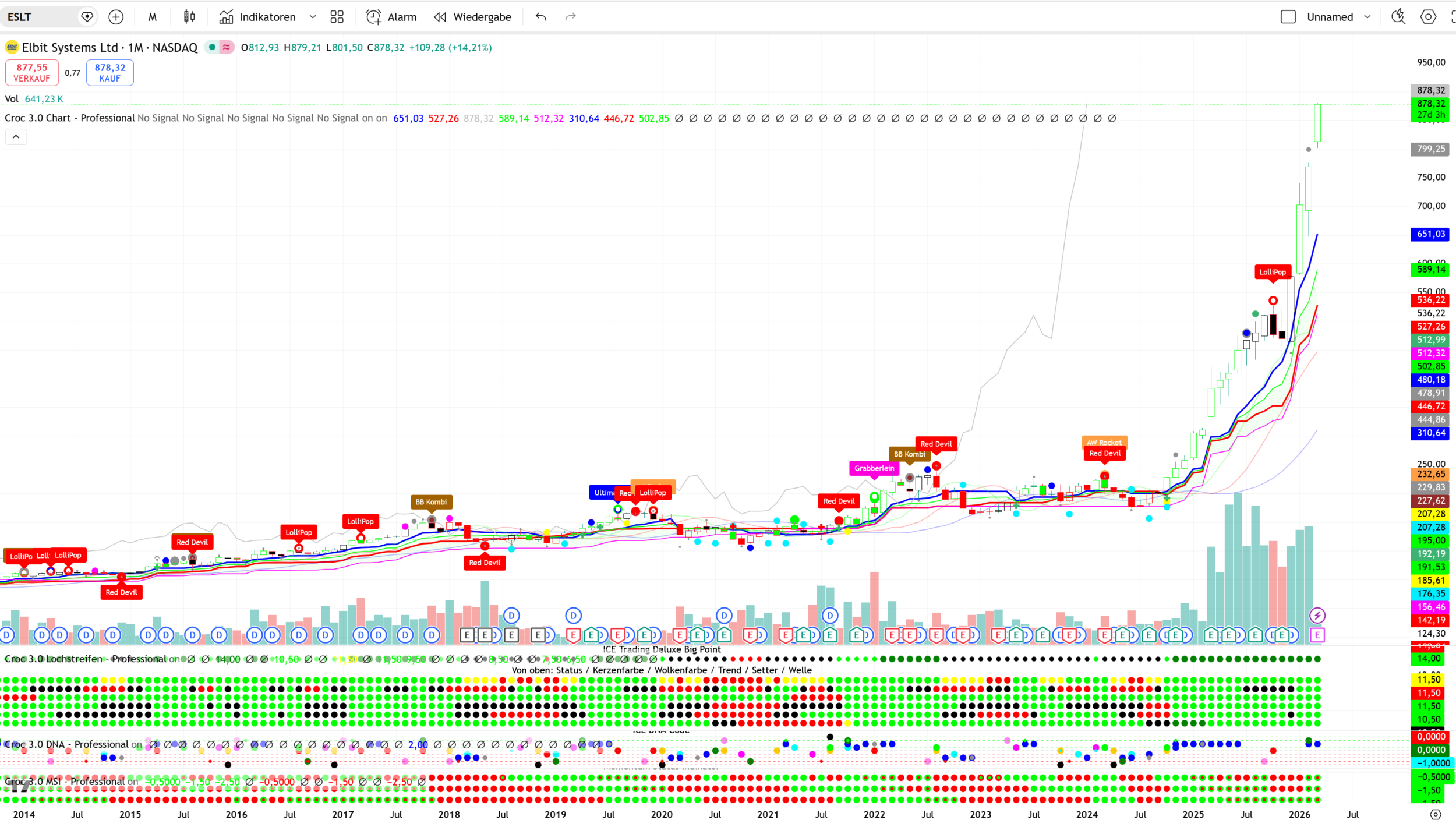Viewport: 1456px width, 820px height.
Task: Expand the Indikatoren favorites dropdown arrow
Action: (313, 17)
